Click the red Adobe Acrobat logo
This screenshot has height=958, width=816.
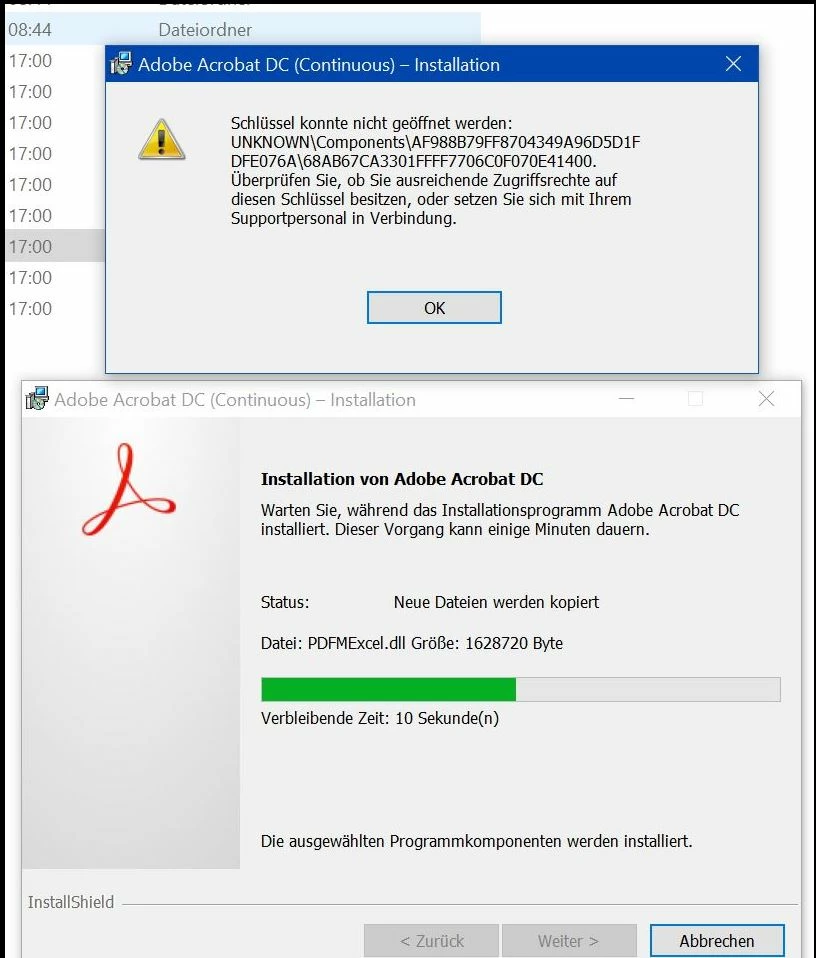128,490
